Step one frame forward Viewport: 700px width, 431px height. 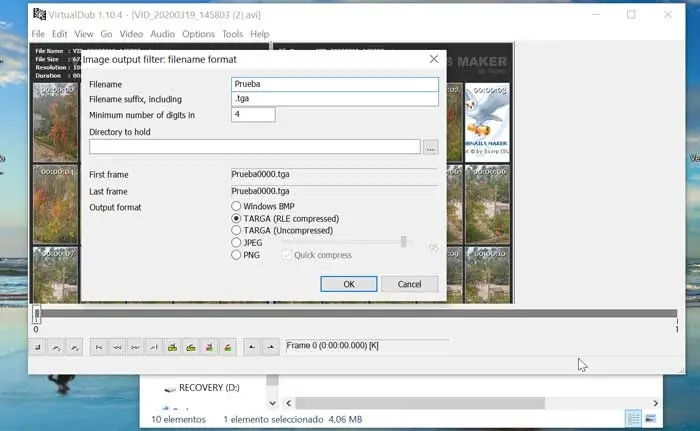coord(135,347)
